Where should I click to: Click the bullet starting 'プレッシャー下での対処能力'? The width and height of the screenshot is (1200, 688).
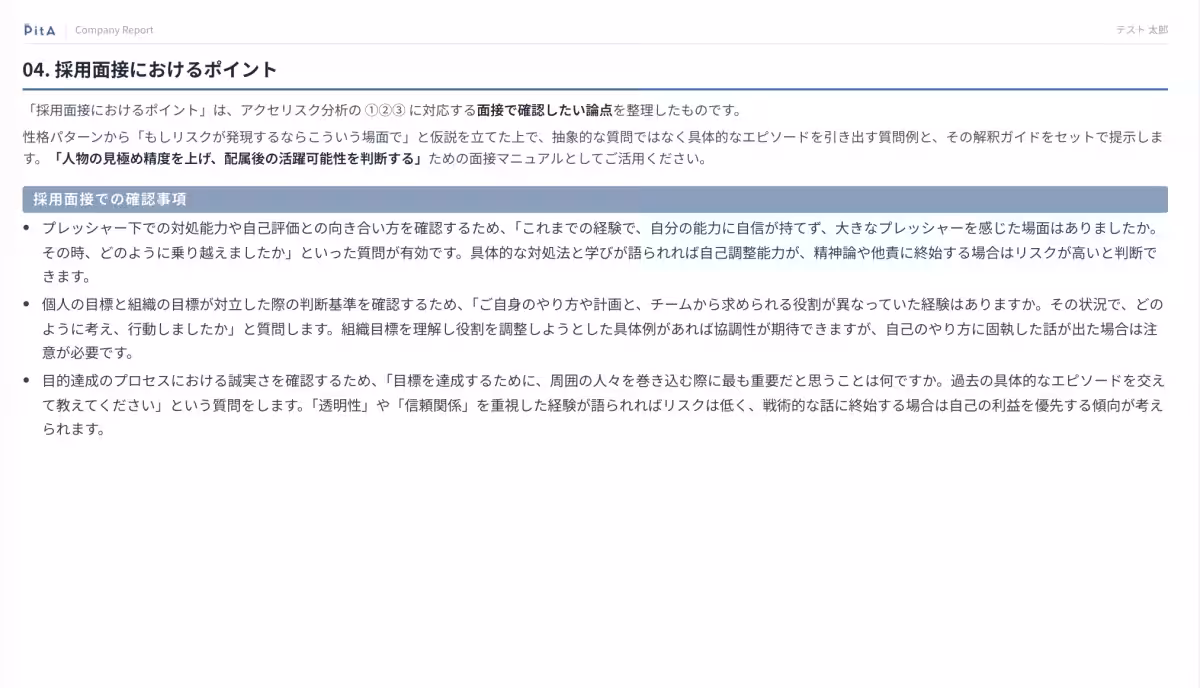click(603, 252)
